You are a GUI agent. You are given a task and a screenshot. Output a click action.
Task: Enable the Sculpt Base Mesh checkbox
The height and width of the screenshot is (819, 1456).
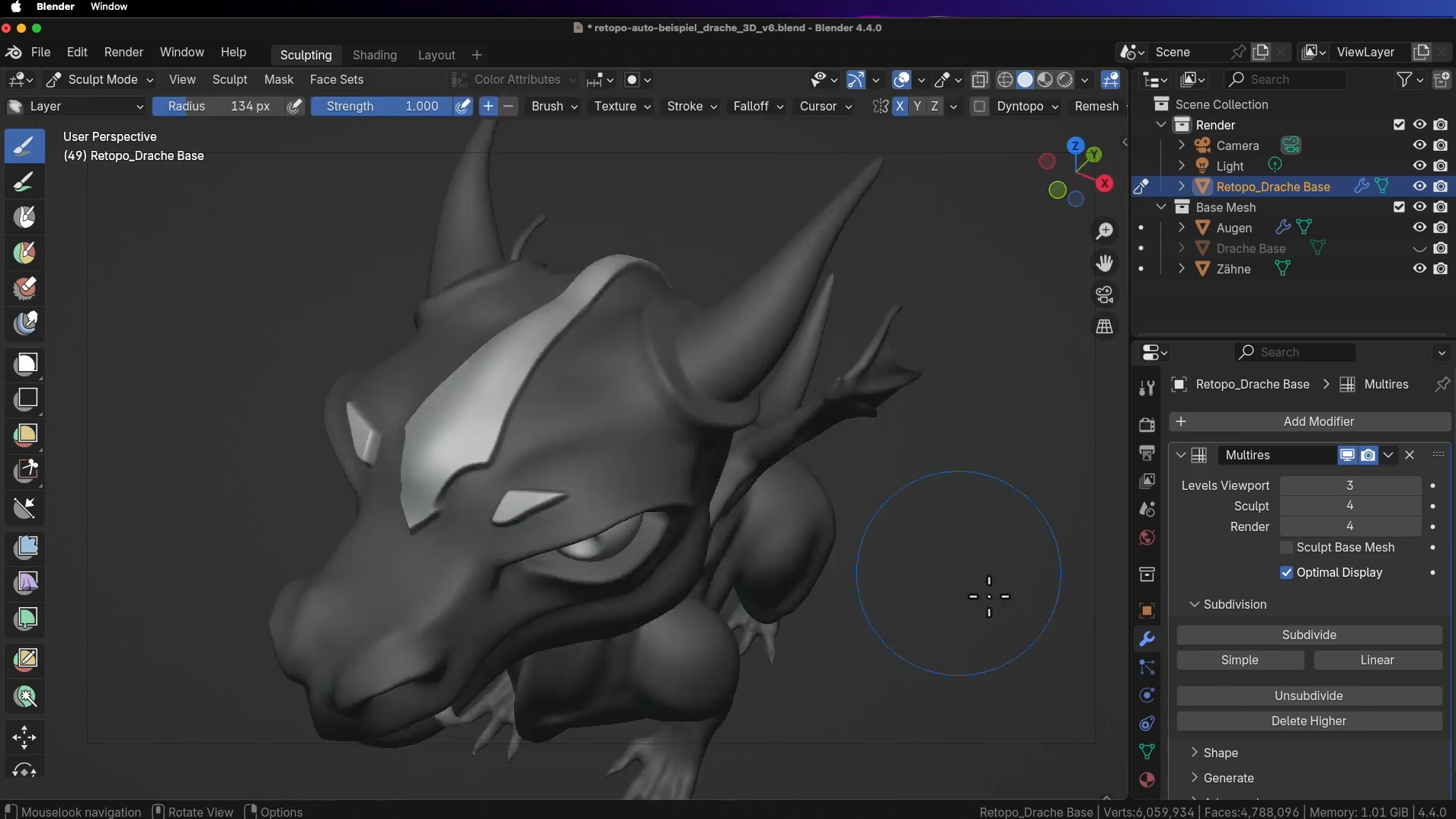(x=1287, y=547)
